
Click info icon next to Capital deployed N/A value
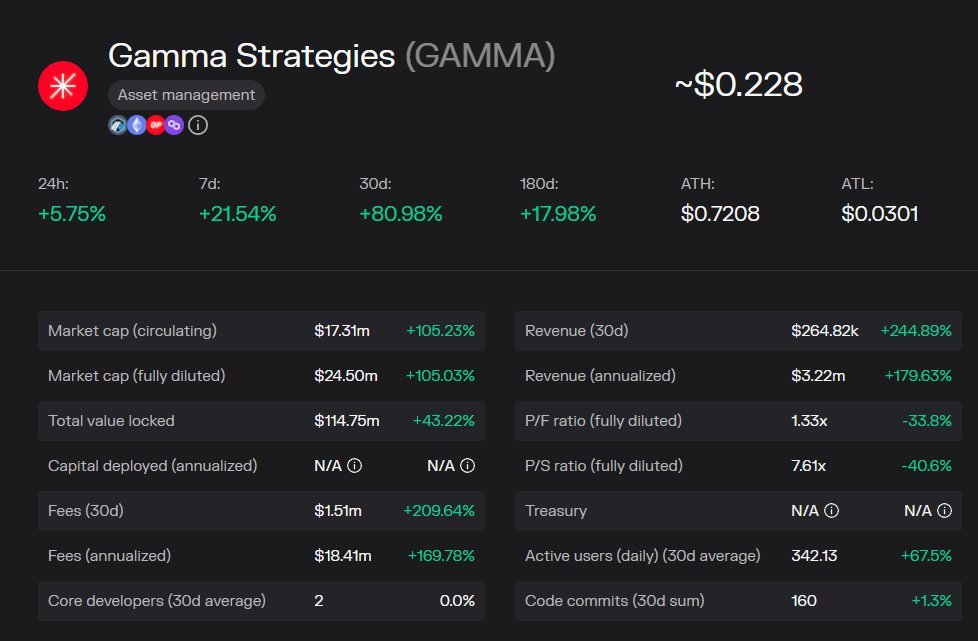(354, 466)
